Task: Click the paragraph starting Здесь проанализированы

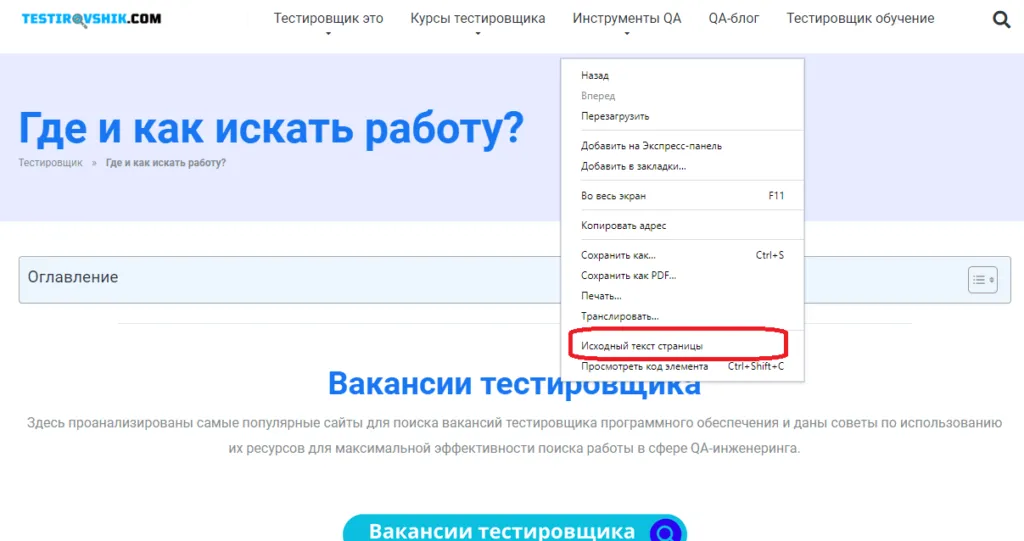Action: 515,436
